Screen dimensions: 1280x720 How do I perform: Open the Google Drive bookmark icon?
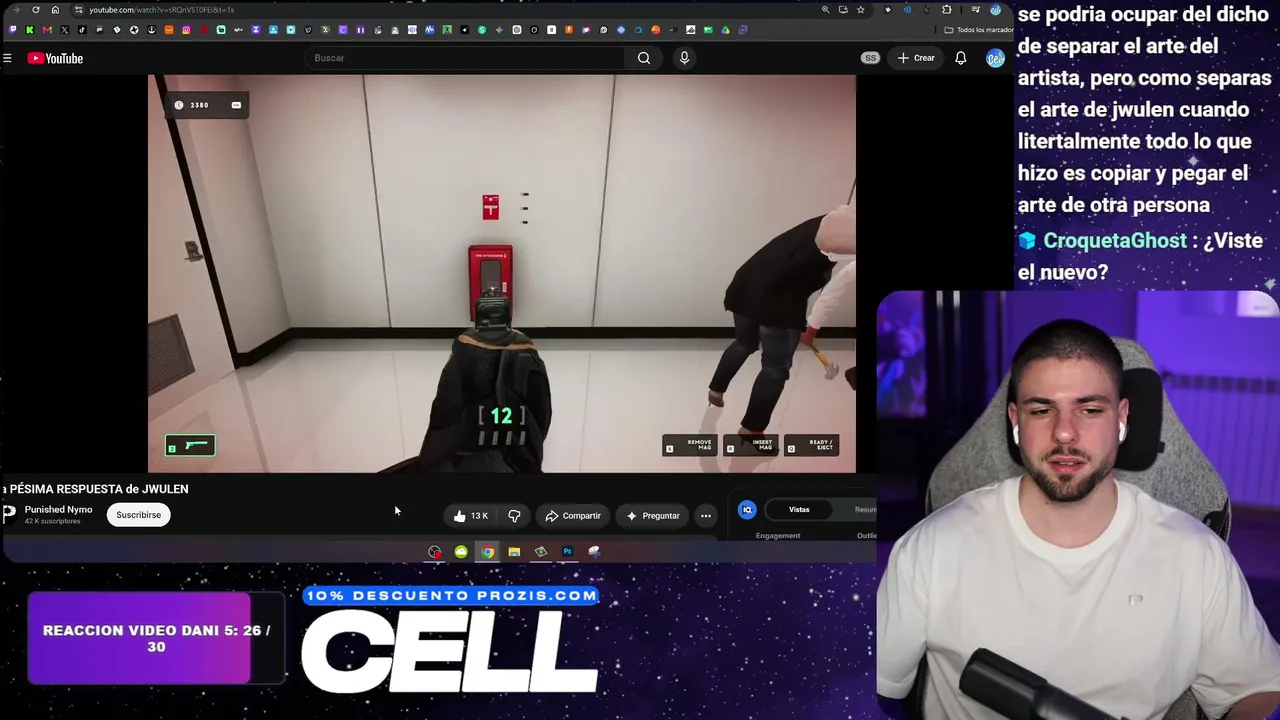725,30
